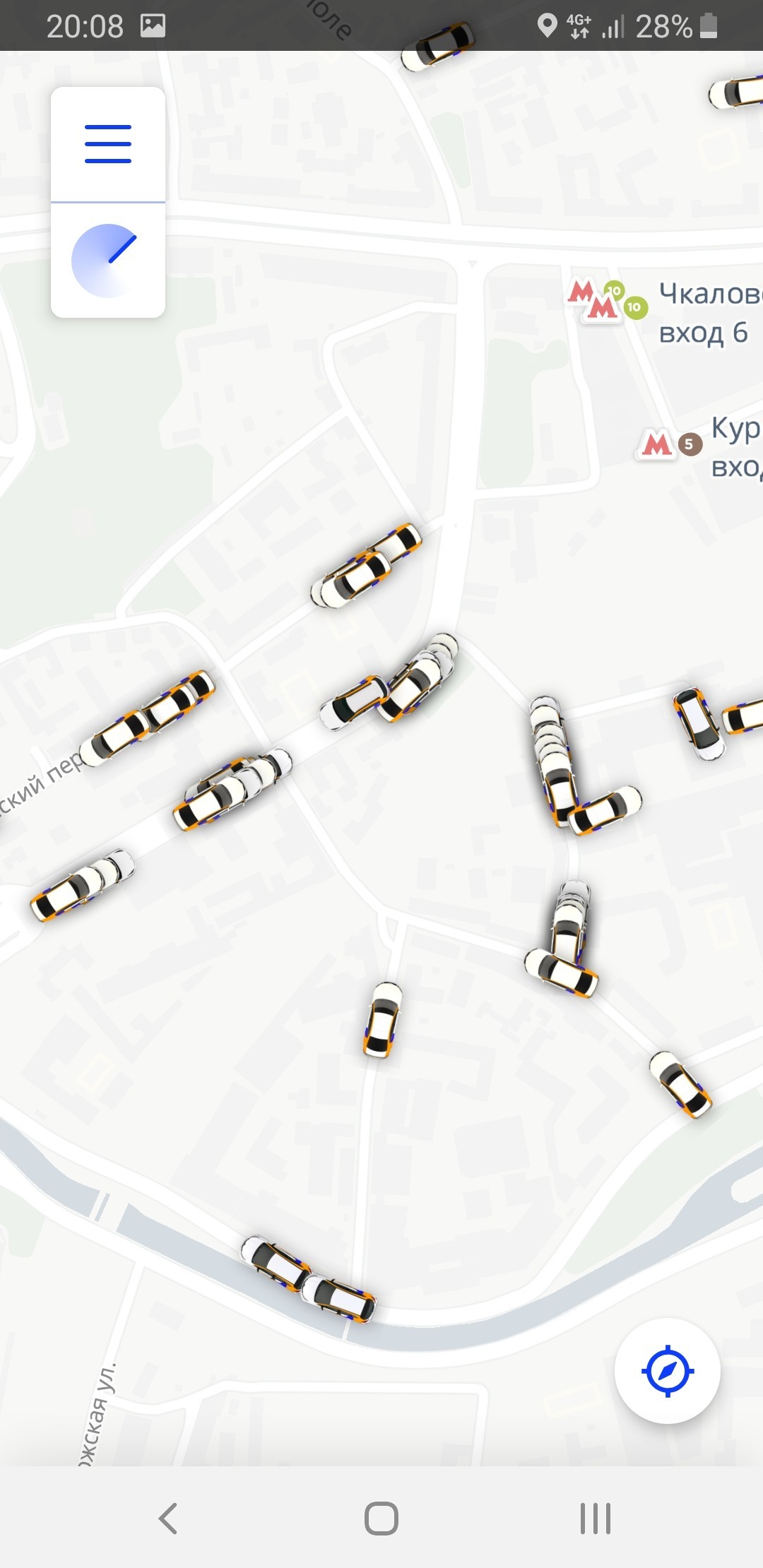Select the car near the lower right road

[x=680, y=1085]
